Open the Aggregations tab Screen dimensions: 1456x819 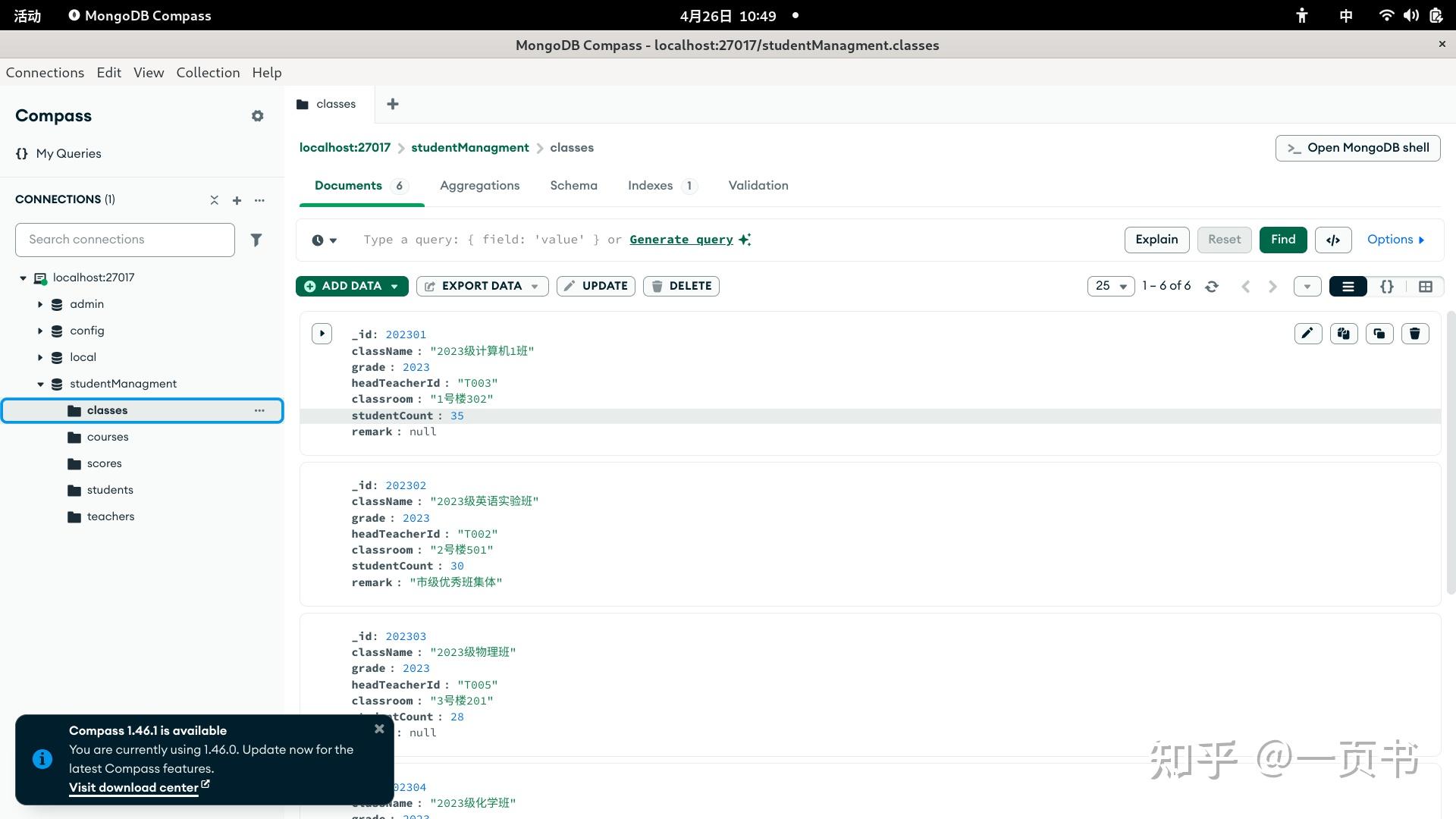[x=479, y=186]
